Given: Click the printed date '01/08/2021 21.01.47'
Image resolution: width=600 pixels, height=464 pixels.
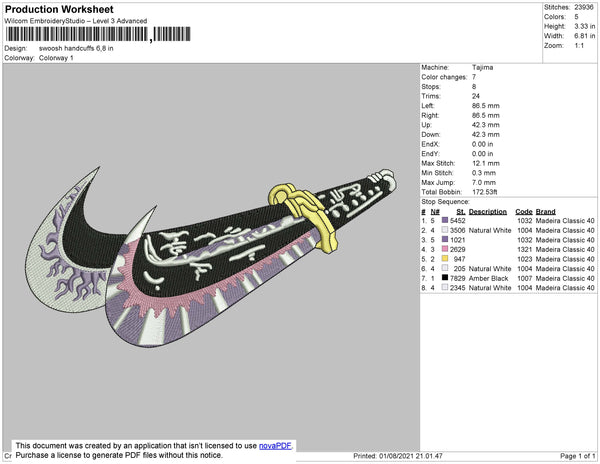Looking at the screenshot, I should (411, 456).
